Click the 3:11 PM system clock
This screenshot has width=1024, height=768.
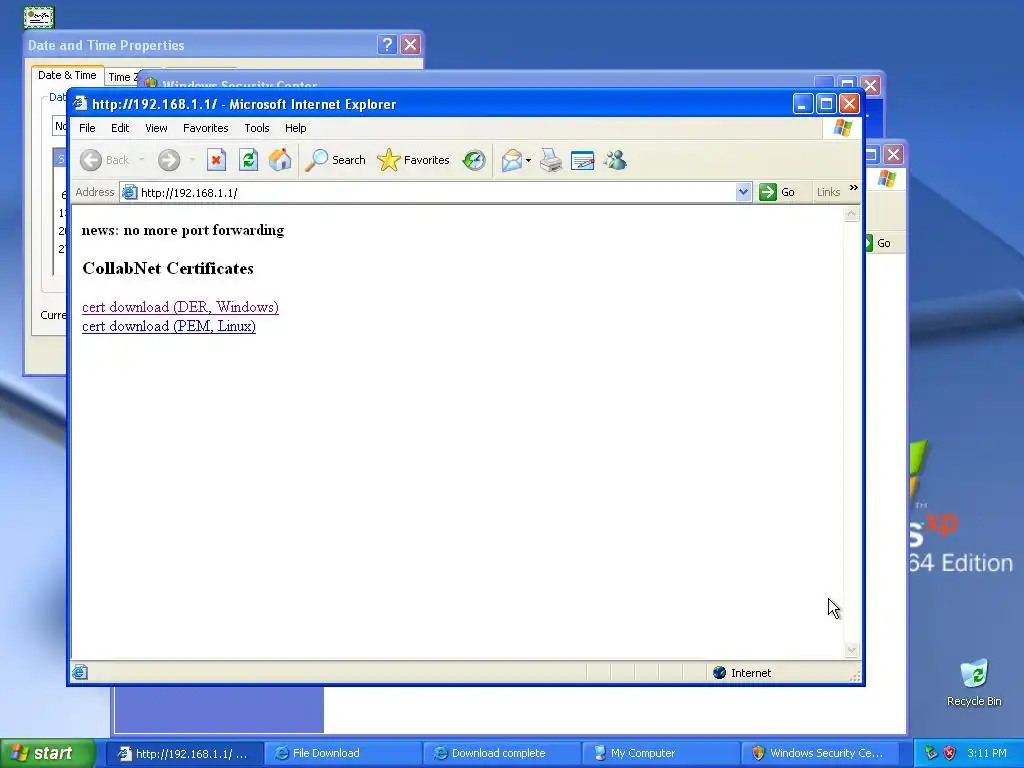click(x=987, y=753)
